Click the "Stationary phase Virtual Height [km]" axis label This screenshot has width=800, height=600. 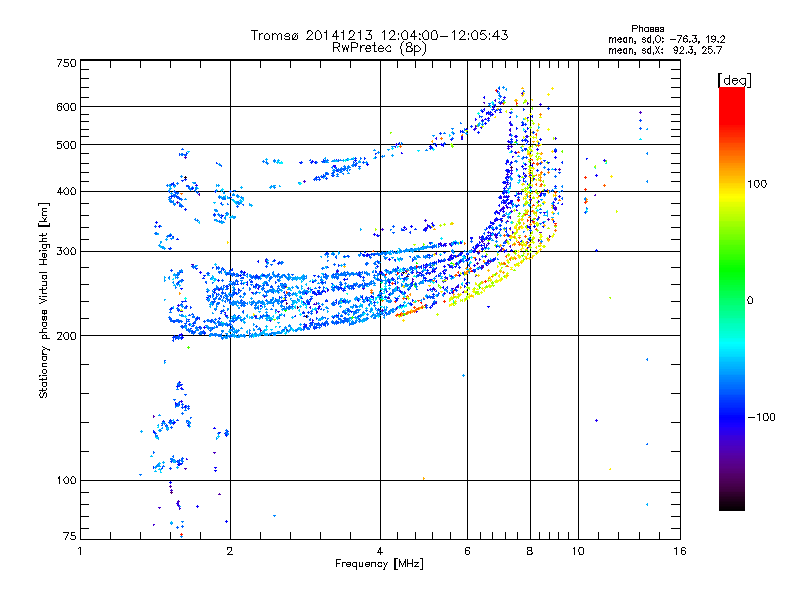43,300
